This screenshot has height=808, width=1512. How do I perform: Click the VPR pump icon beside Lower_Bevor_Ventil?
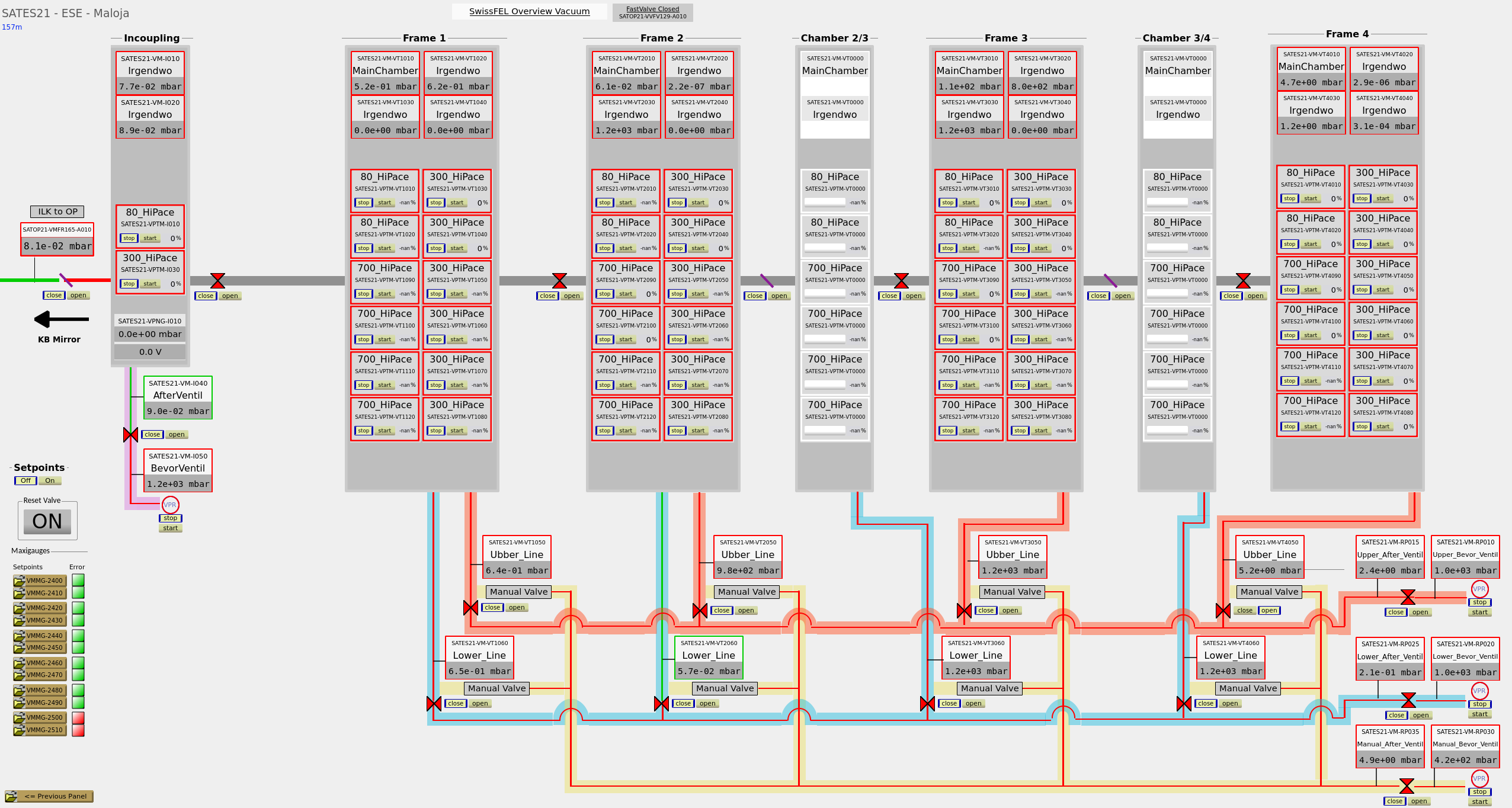click(1479, 691)
